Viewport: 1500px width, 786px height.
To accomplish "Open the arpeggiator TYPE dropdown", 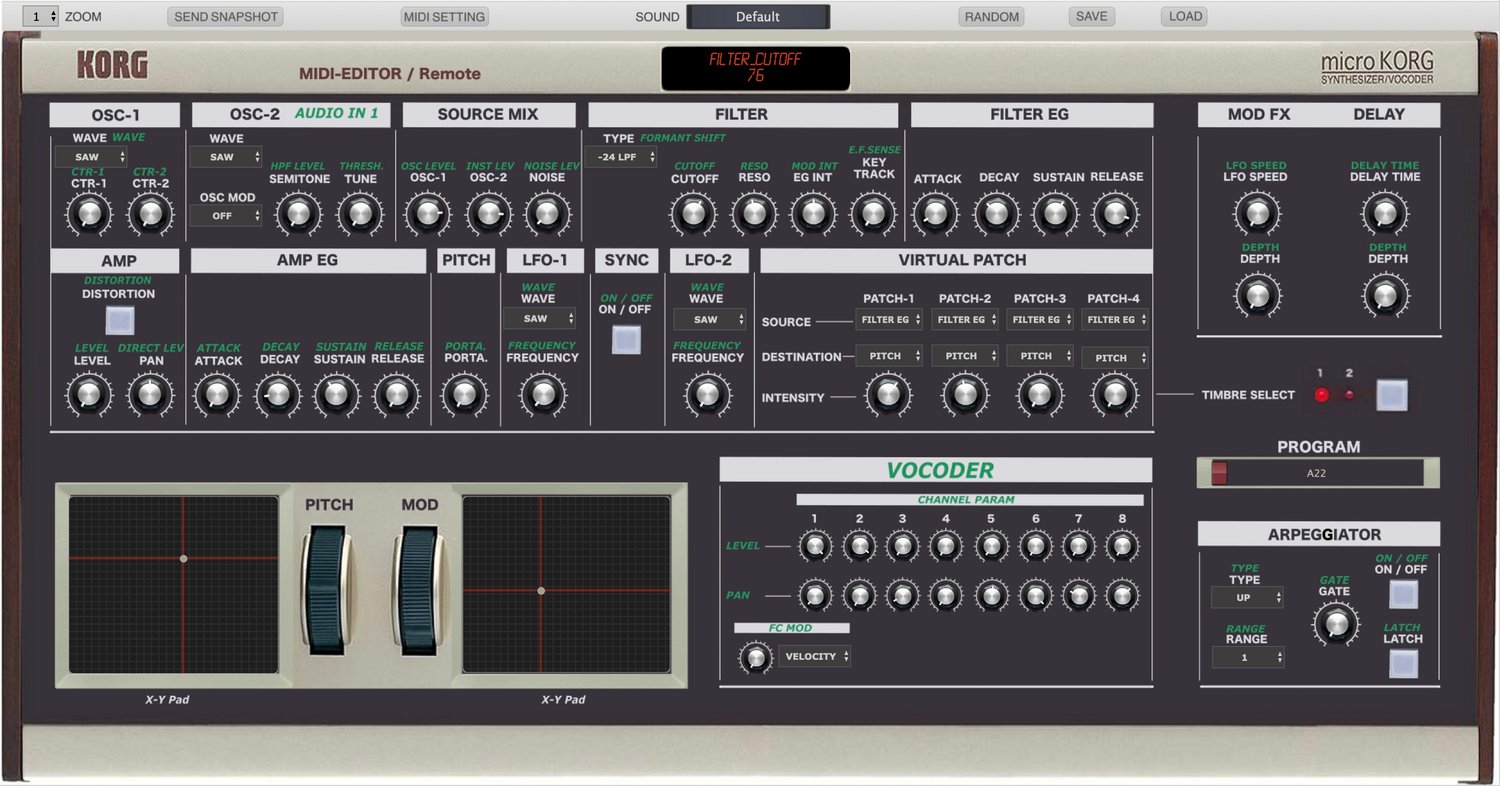I will 1247,597.
